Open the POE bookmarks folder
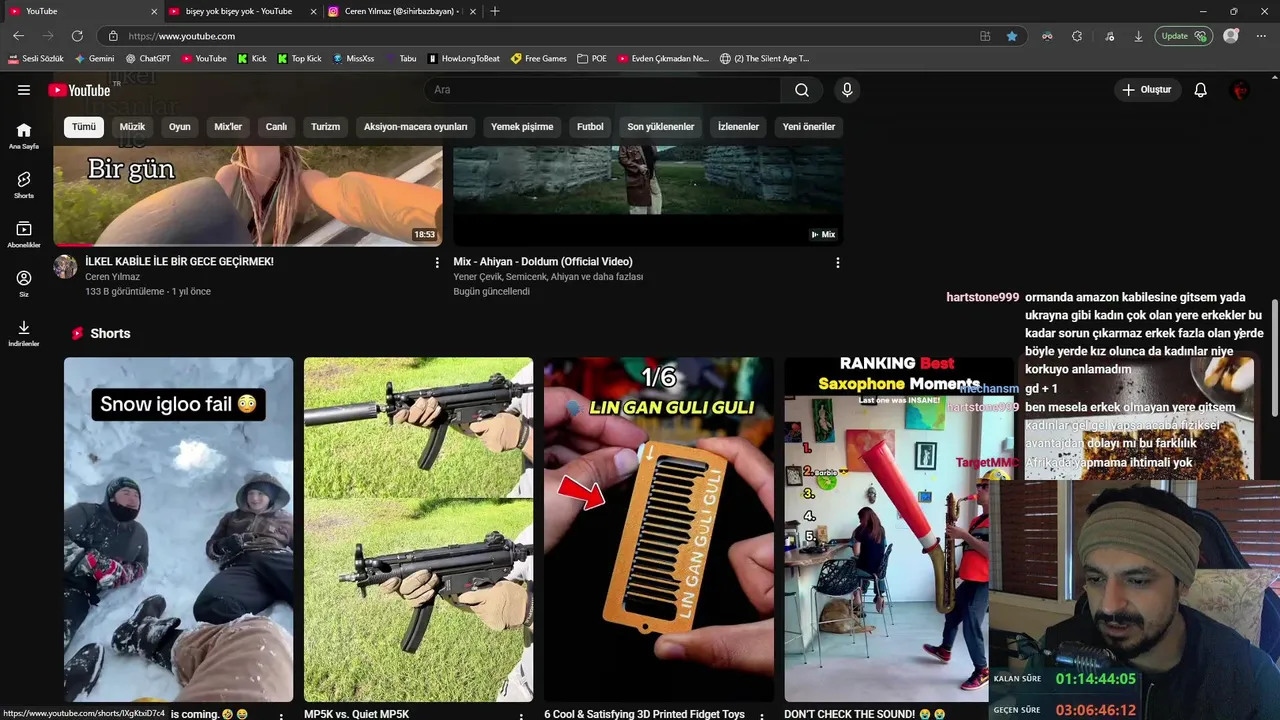Image resolution: width=1280 pixels, height=720 pixels. pos(592,59)
